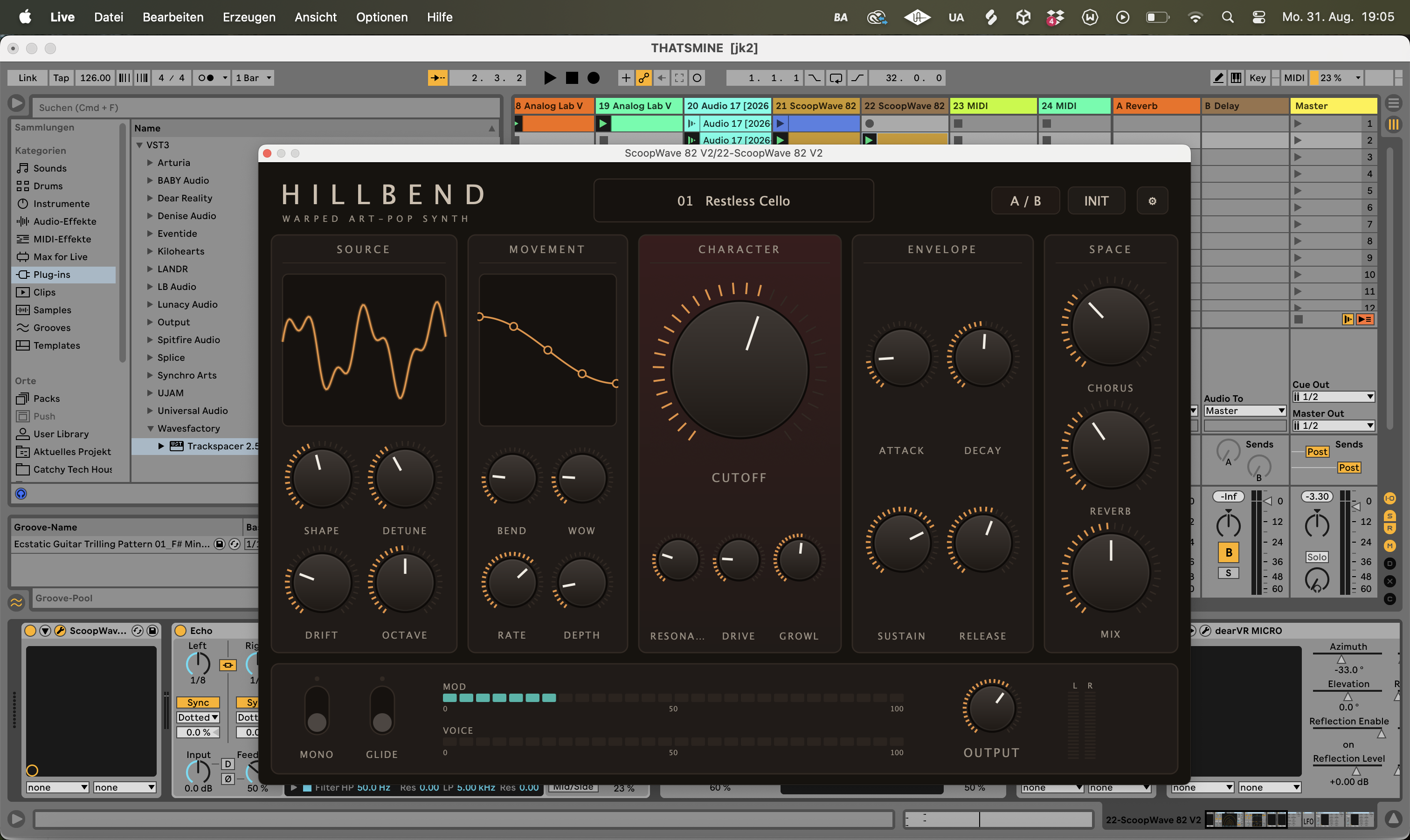Open the Datei menu
The image size is (1410, 840).
click(x=108, y=17)
